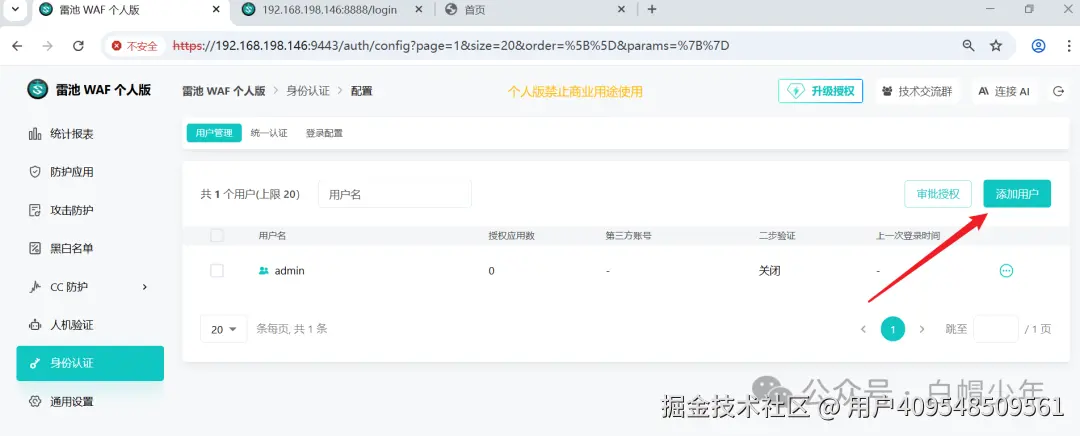The height and width of the screenshot is (436, 1080).
Task: Open the 20 per-page dropdown
Action: (224, 329)
